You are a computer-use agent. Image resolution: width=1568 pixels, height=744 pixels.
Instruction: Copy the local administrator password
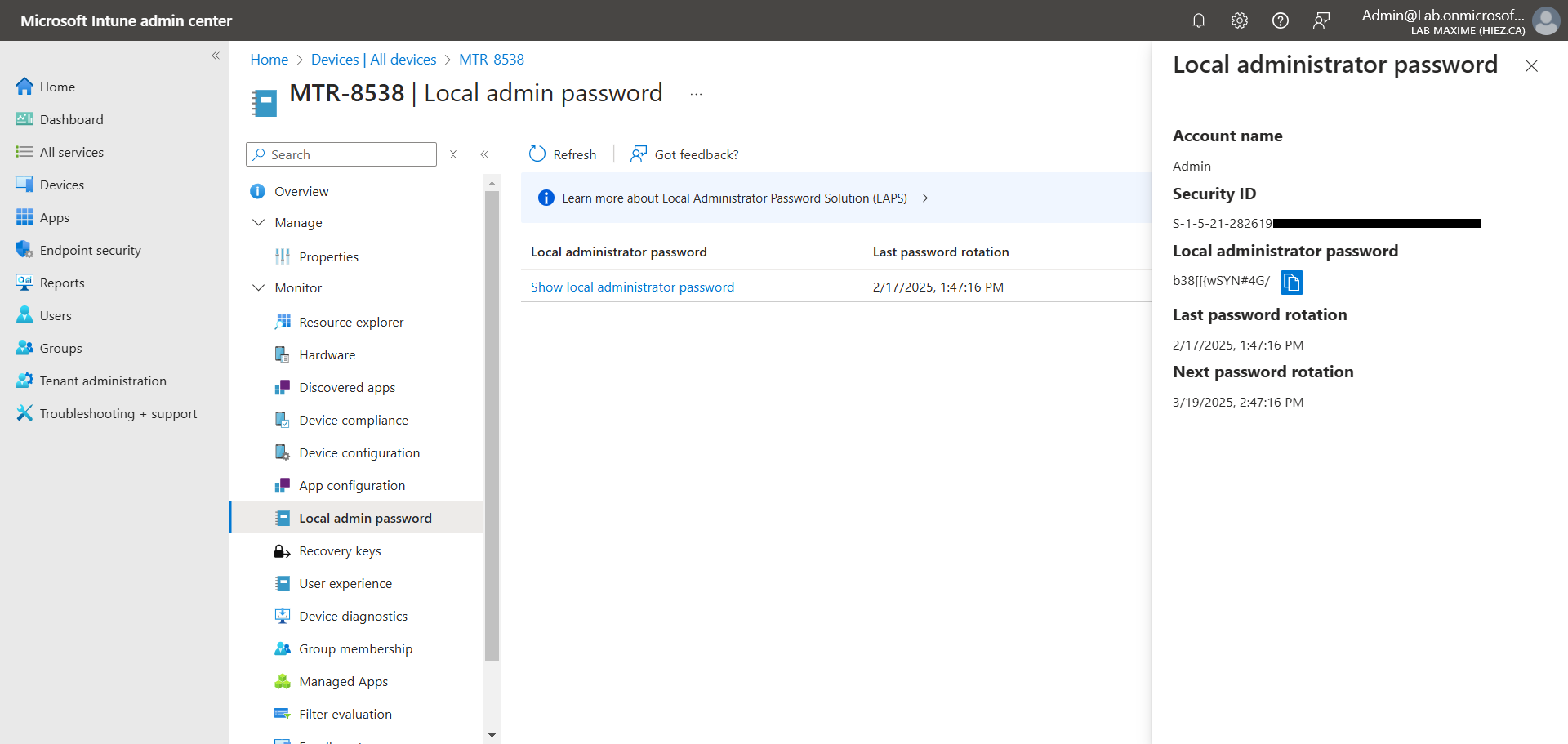1291,282
